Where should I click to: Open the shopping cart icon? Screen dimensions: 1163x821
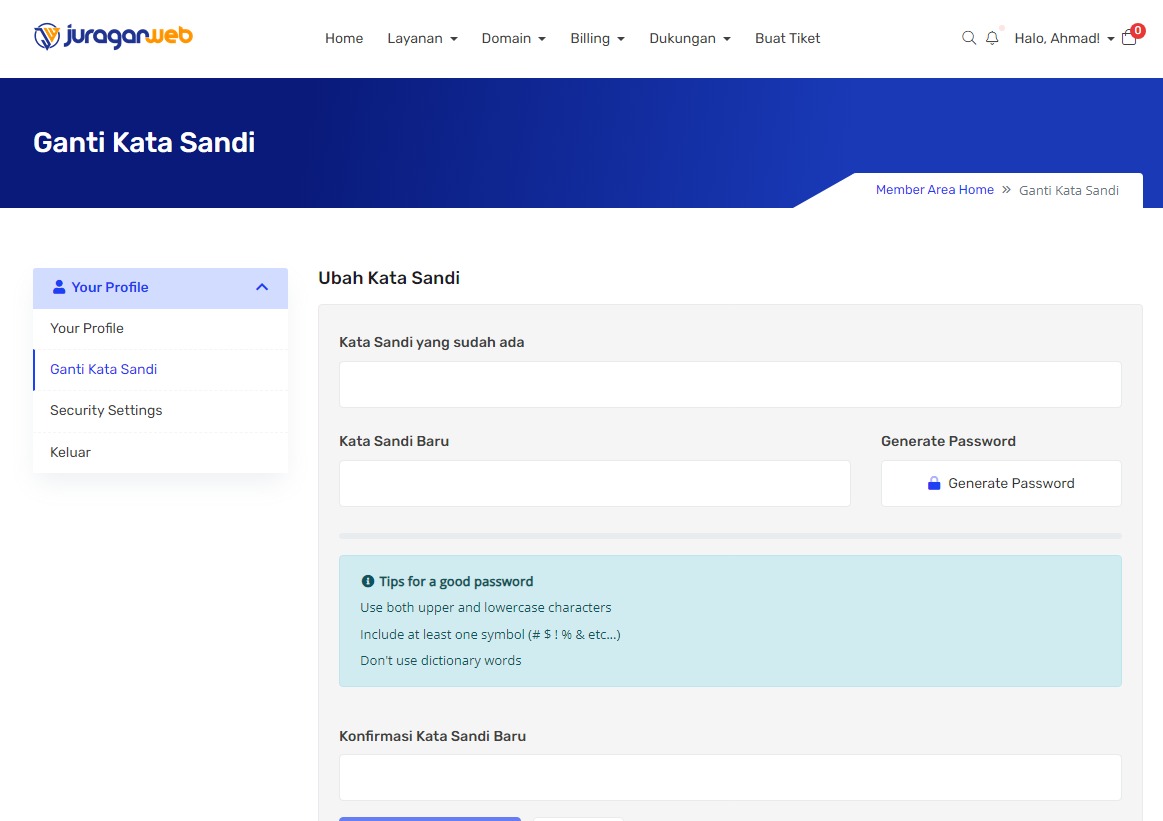[1129, 38]
